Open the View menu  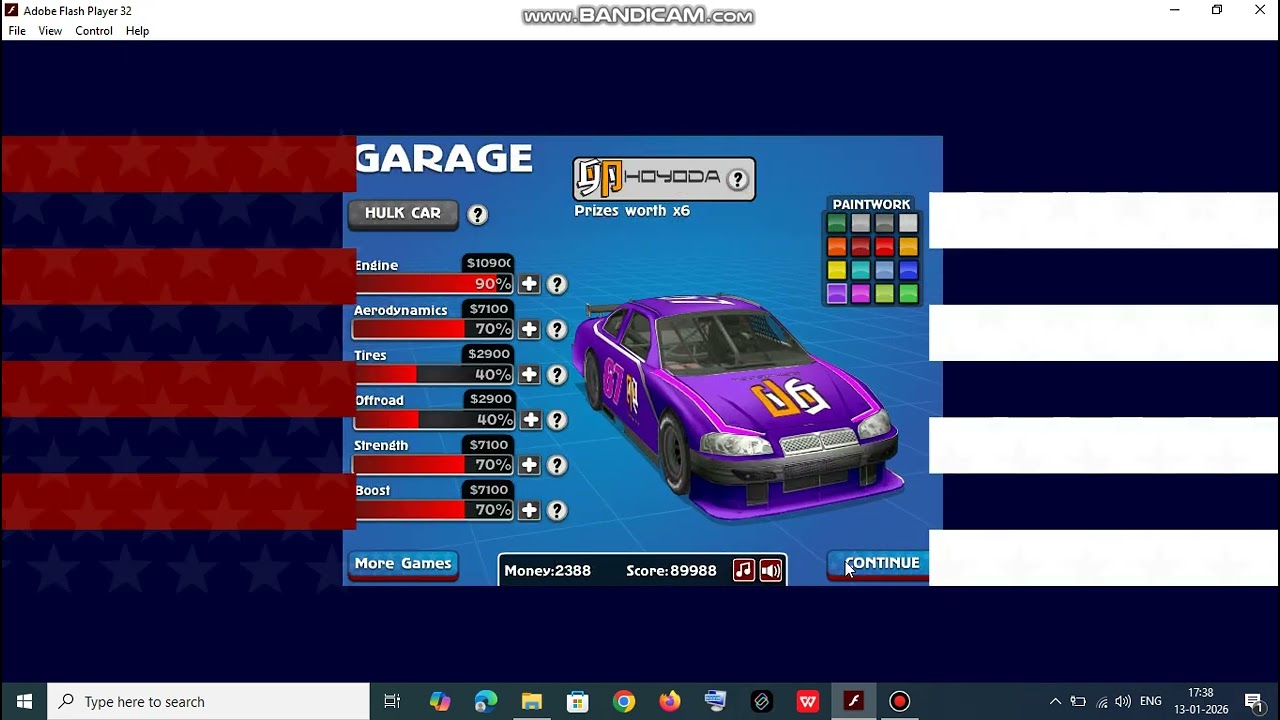[x=50, y=31]
